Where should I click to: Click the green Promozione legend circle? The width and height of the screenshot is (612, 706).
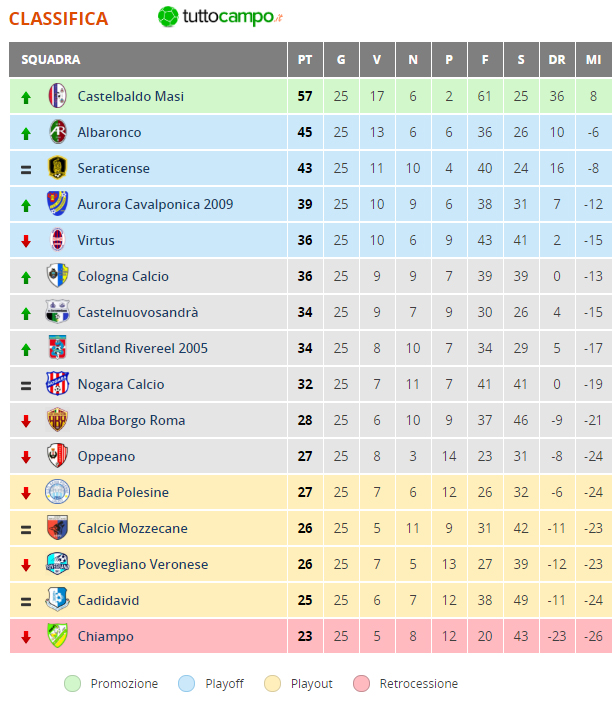coord(73,683)
